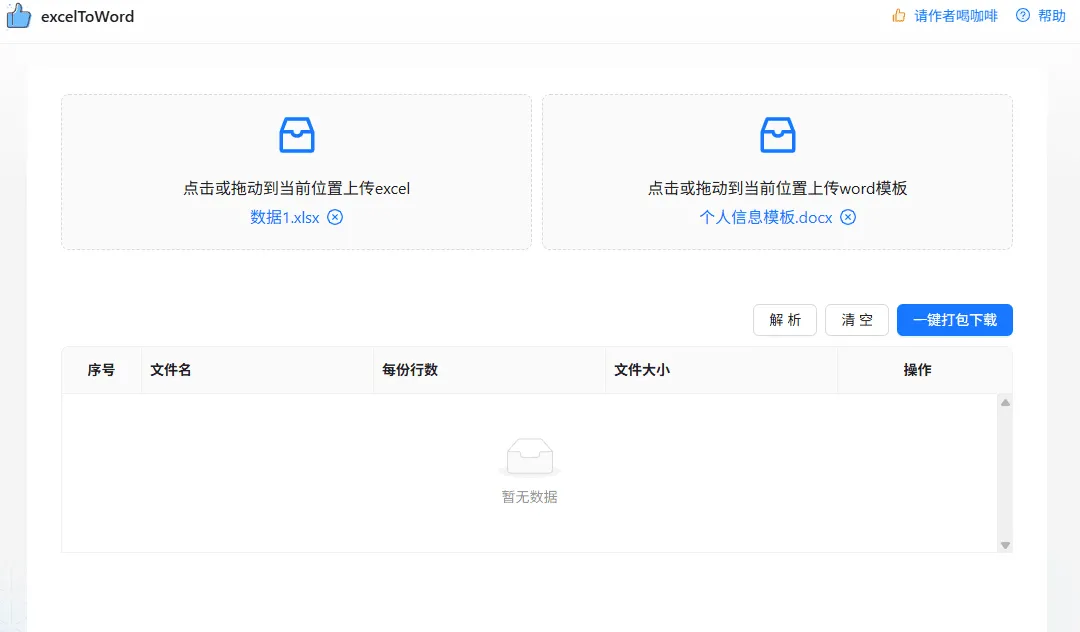Image resolution: width=1080 pixels, height=632 pixels.
Task: Click the 清空 button
Action: click(x=857, y=320)
